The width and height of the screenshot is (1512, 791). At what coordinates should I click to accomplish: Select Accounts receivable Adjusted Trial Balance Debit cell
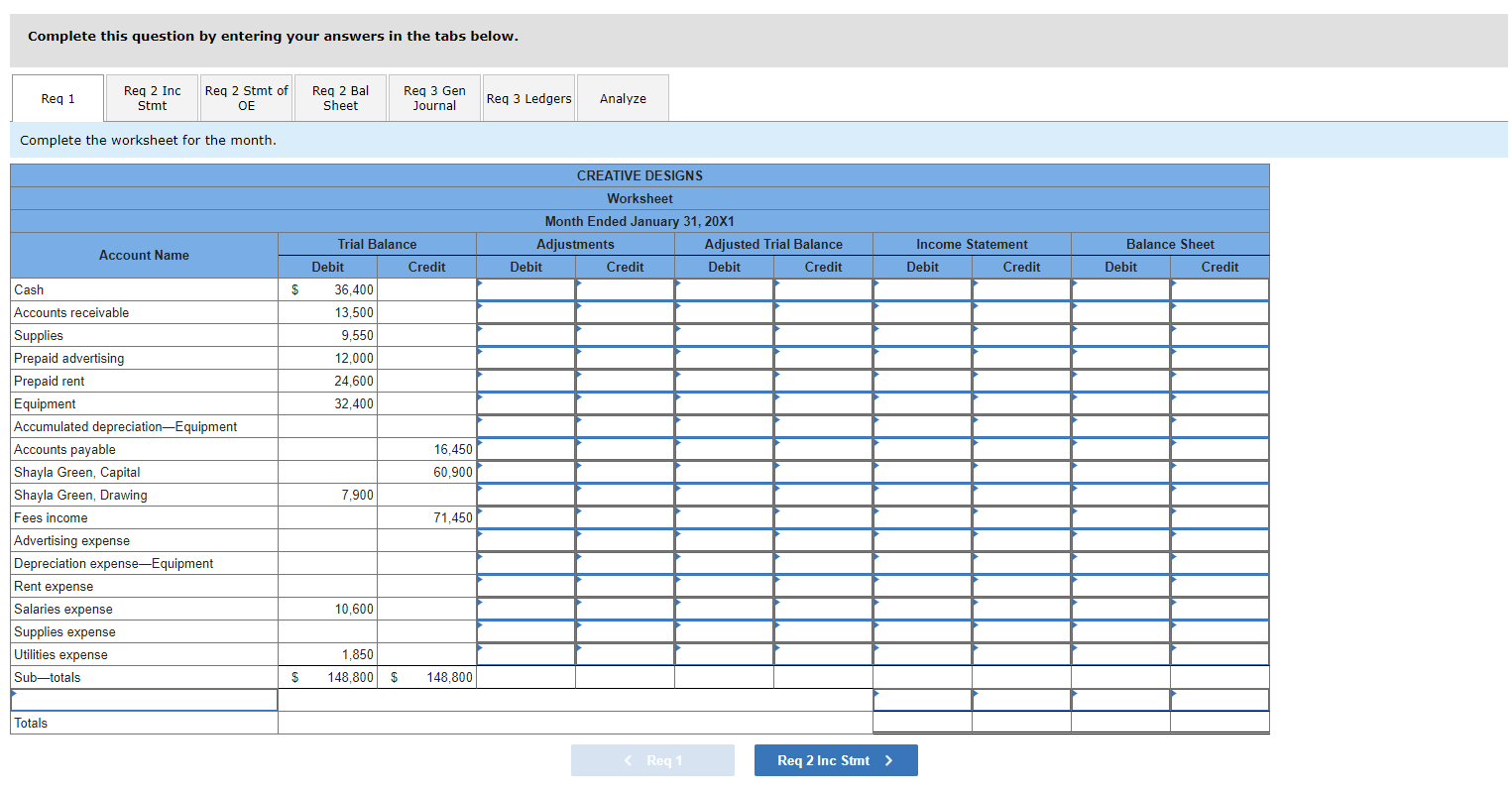[x=724, y=312]
